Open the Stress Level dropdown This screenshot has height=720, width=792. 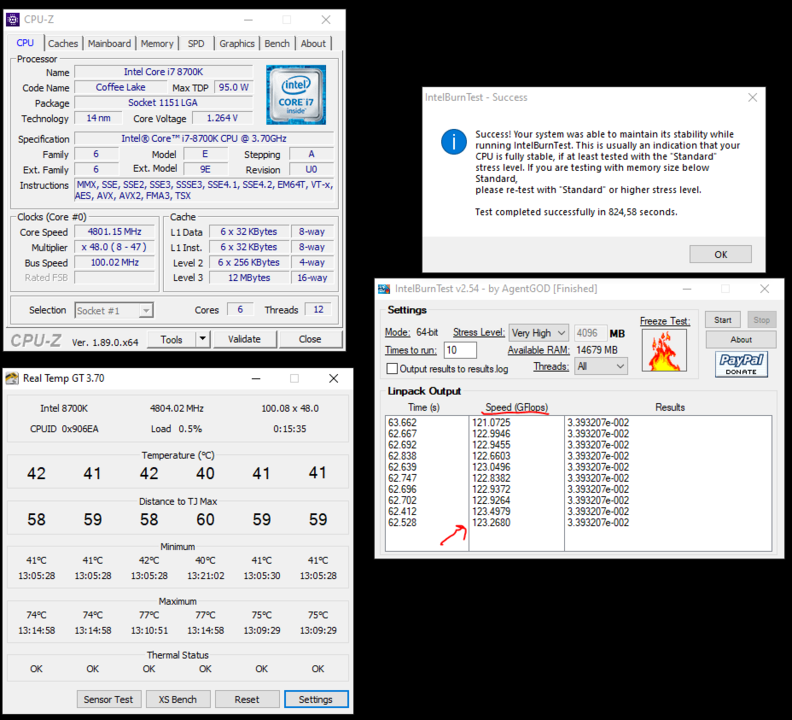538,333
